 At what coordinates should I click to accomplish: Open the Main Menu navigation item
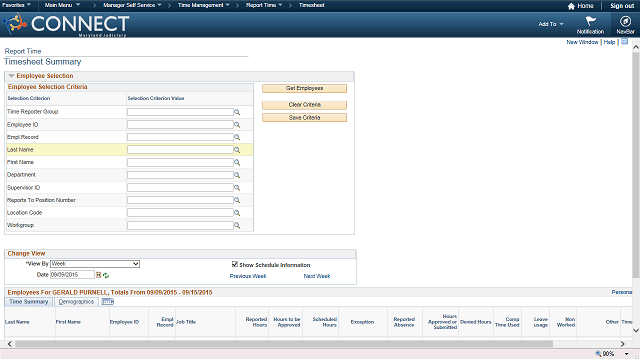click(62, 5)
